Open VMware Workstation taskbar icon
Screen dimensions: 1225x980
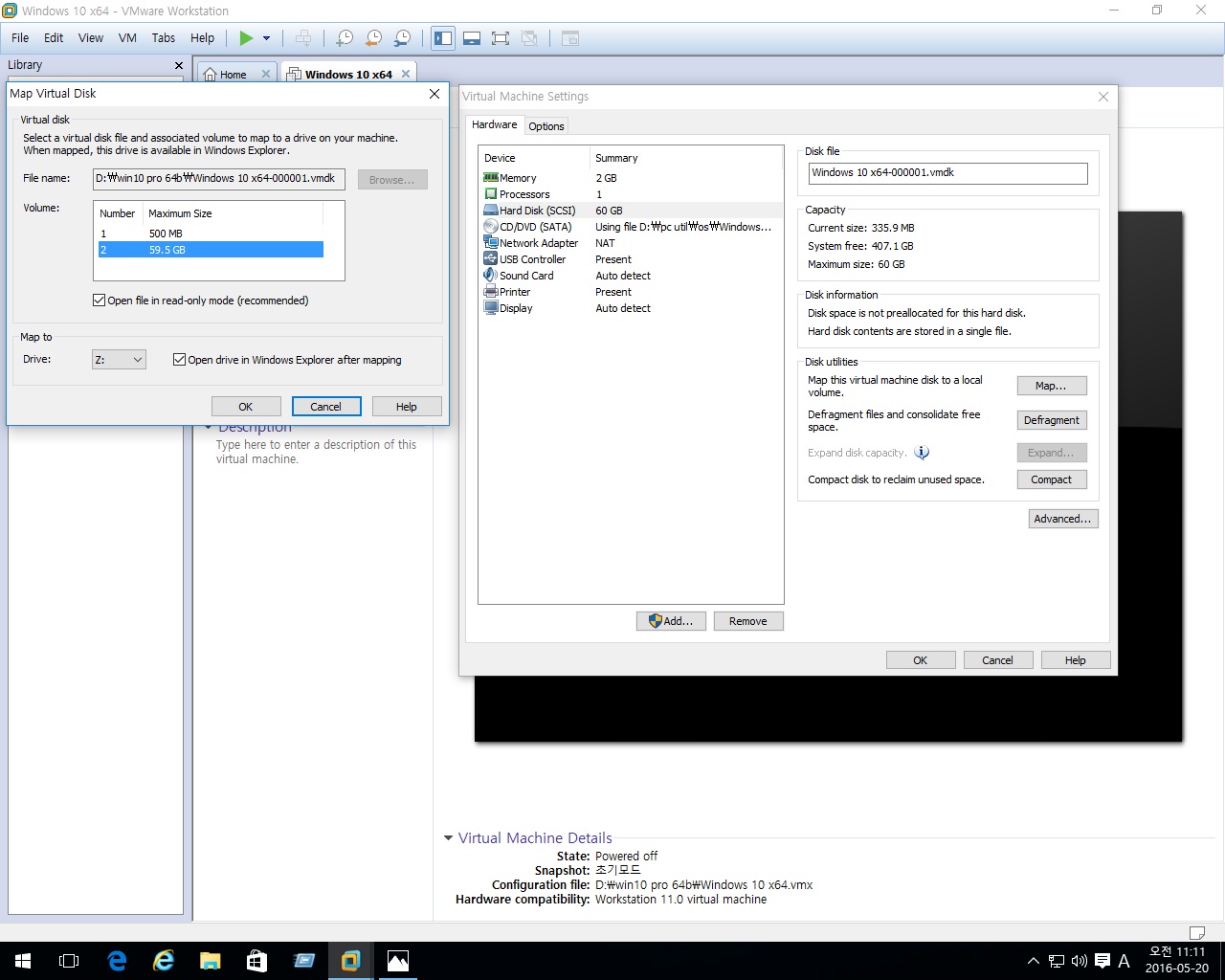pyautogui.click(x=350, y=961)
